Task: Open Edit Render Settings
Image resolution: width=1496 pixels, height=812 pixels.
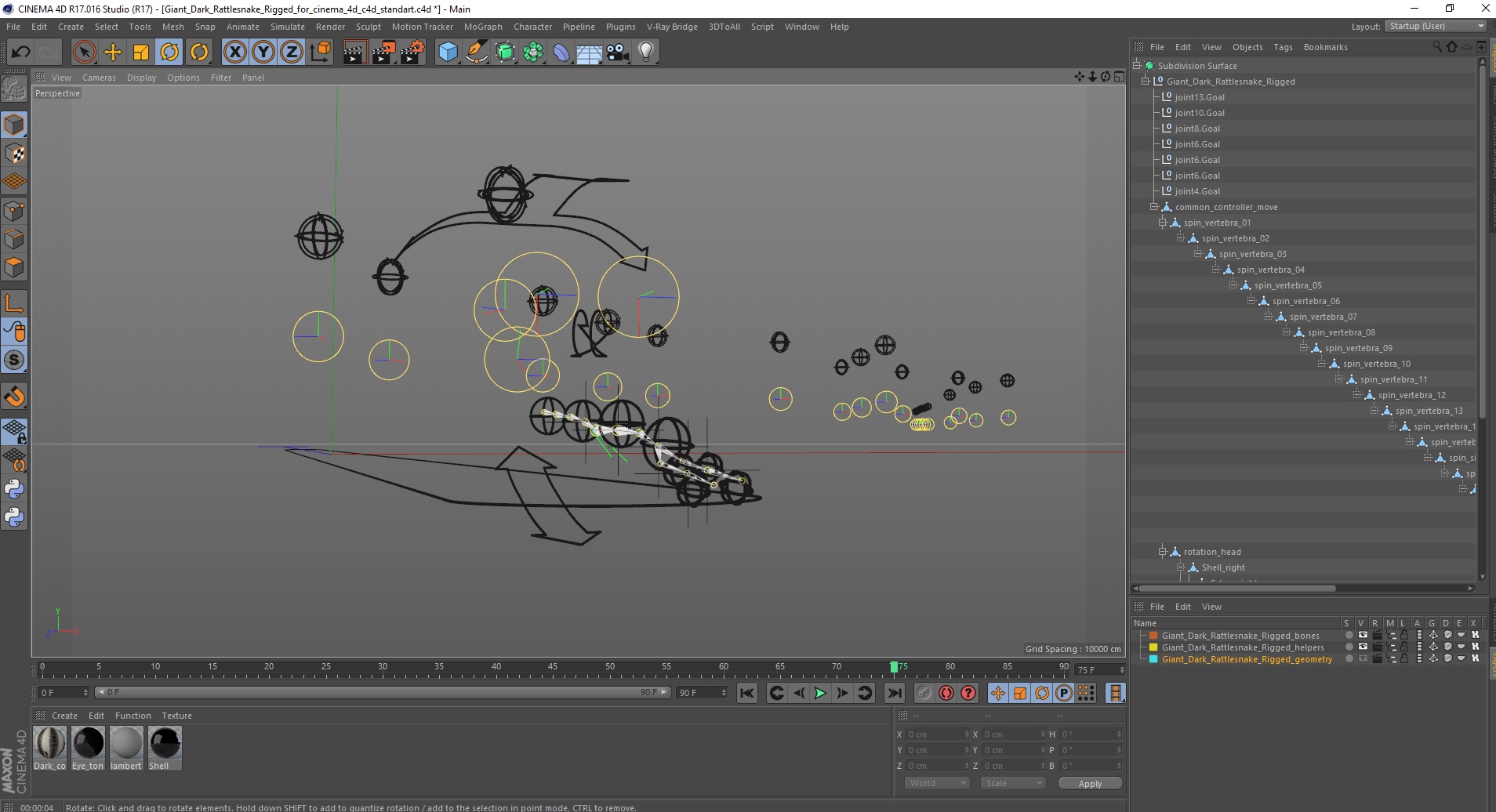Action: click(412, 53)
